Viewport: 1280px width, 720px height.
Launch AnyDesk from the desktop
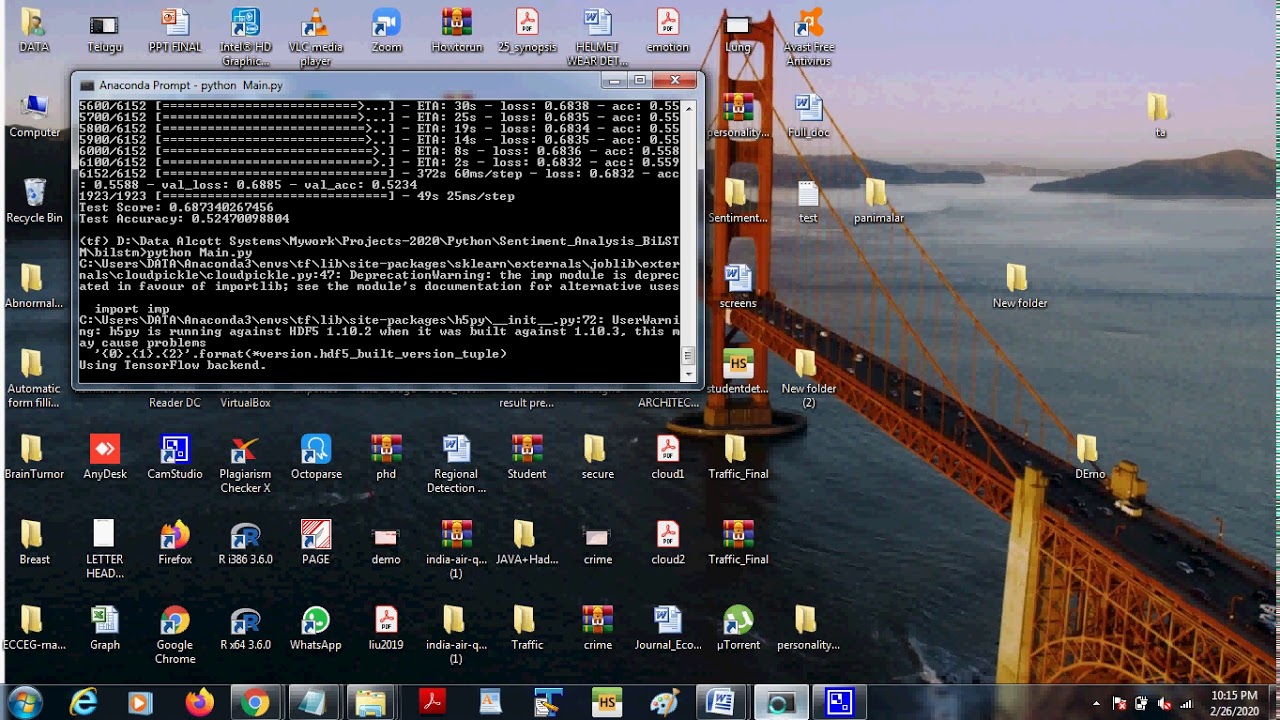pyautogui.click(x=104, y=458)
